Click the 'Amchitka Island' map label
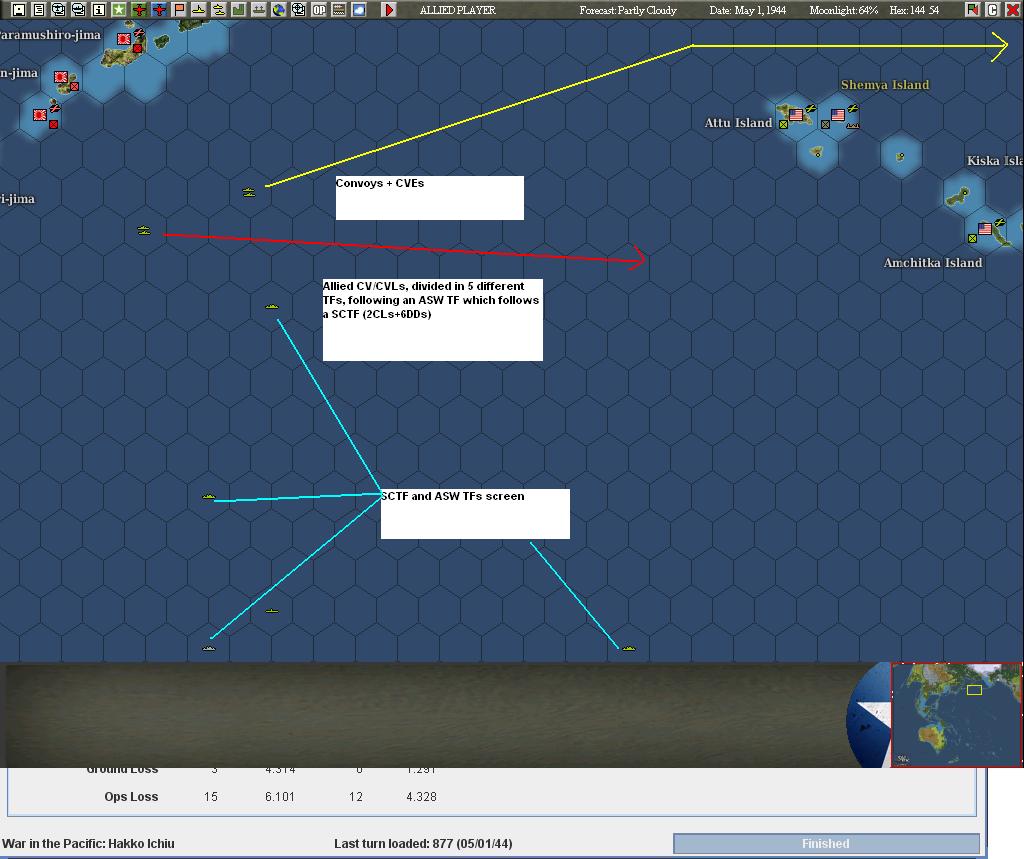1024x859 pixels. [933, 263]
